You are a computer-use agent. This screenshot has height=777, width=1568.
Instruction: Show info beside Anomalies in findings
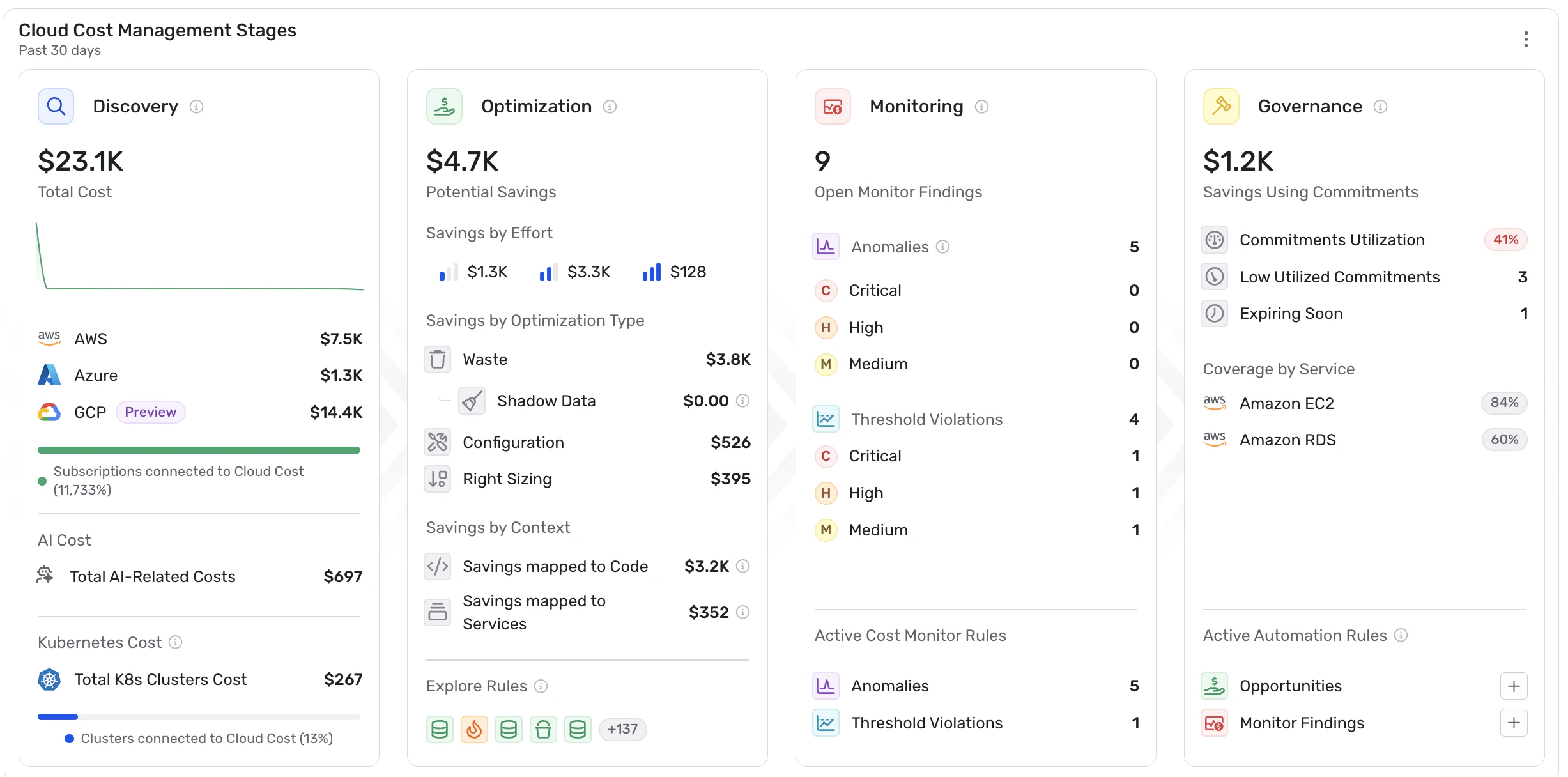942,247
